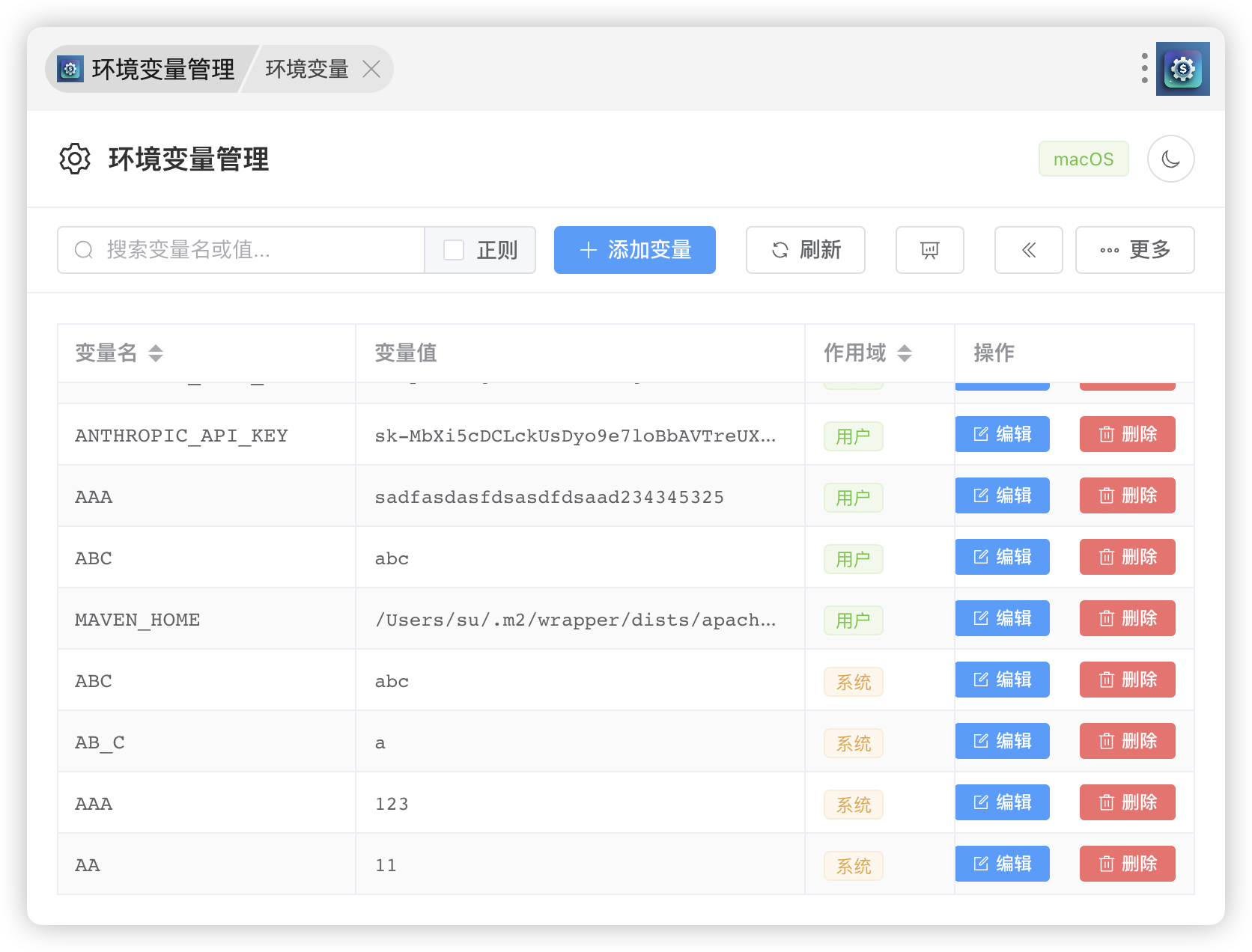Sort the table by 变量名 column

(156, 353)
